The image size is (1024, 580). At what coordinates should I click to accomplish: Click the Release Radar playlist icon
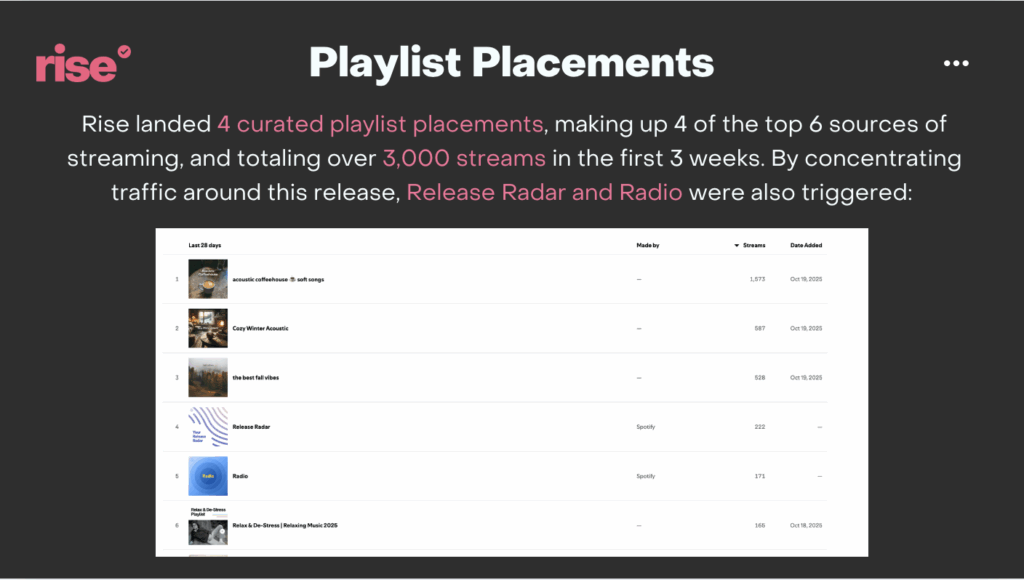point(208,427)
